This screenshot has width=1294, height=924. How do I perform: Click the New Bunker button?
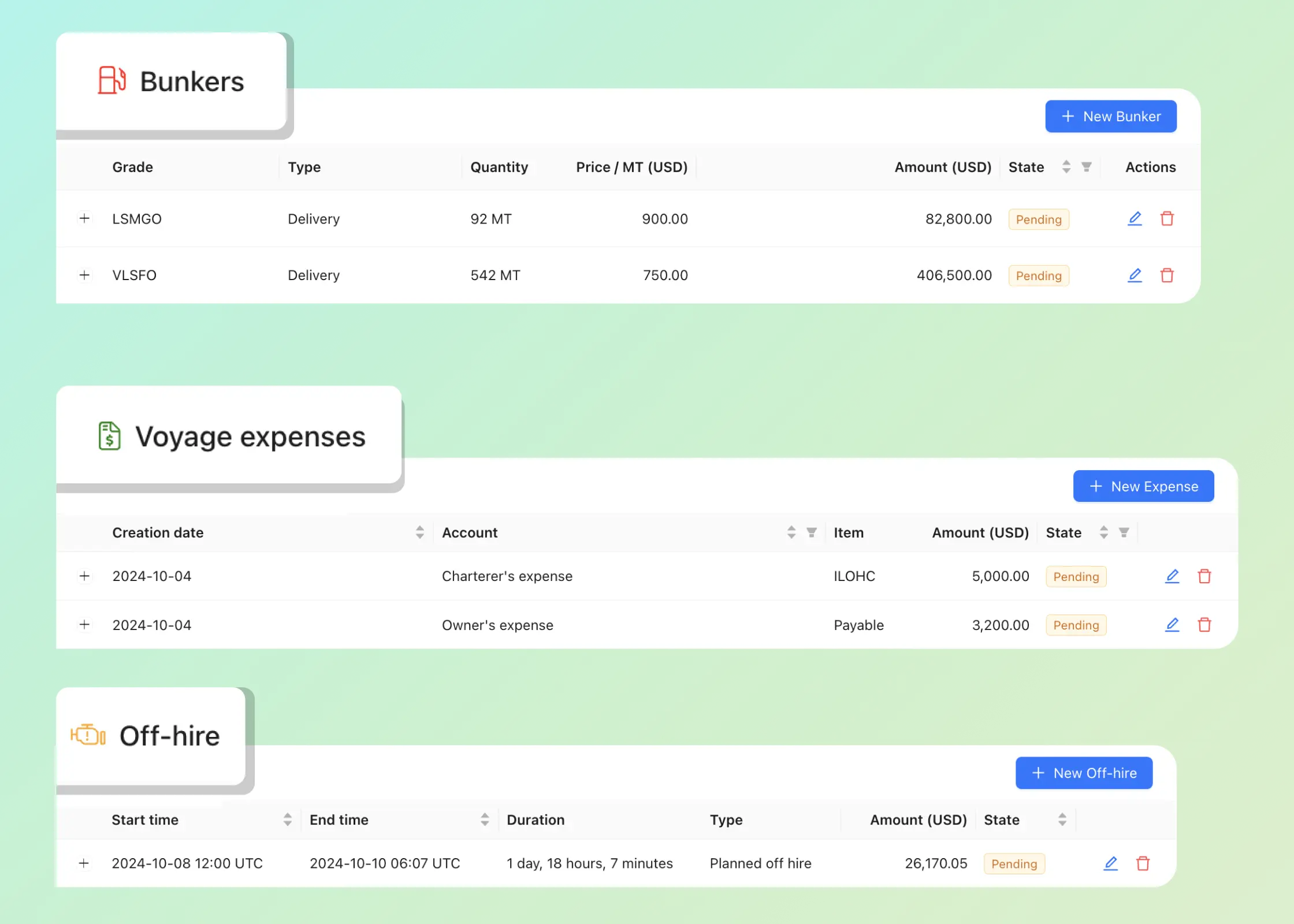1110,117
